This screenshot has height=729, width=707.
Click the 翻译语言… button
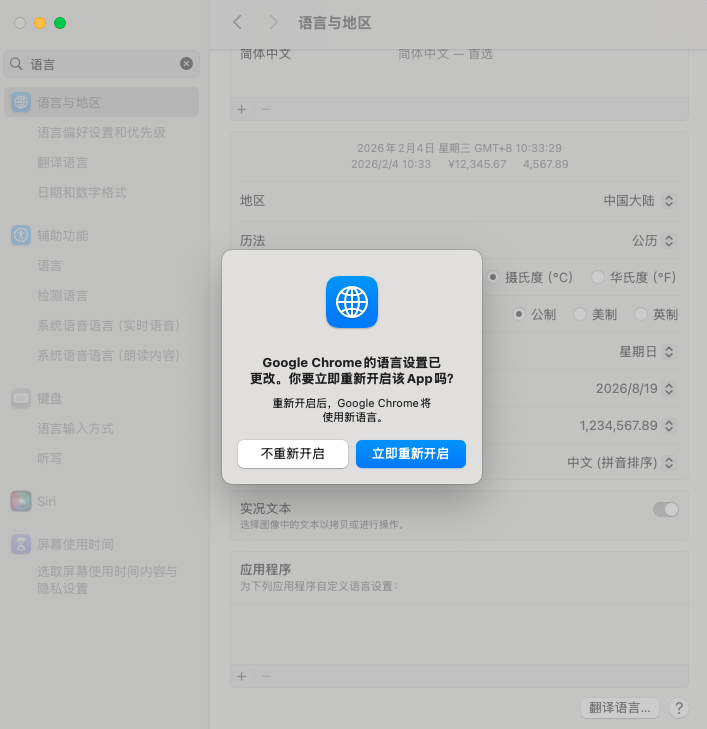coord(620,708)
